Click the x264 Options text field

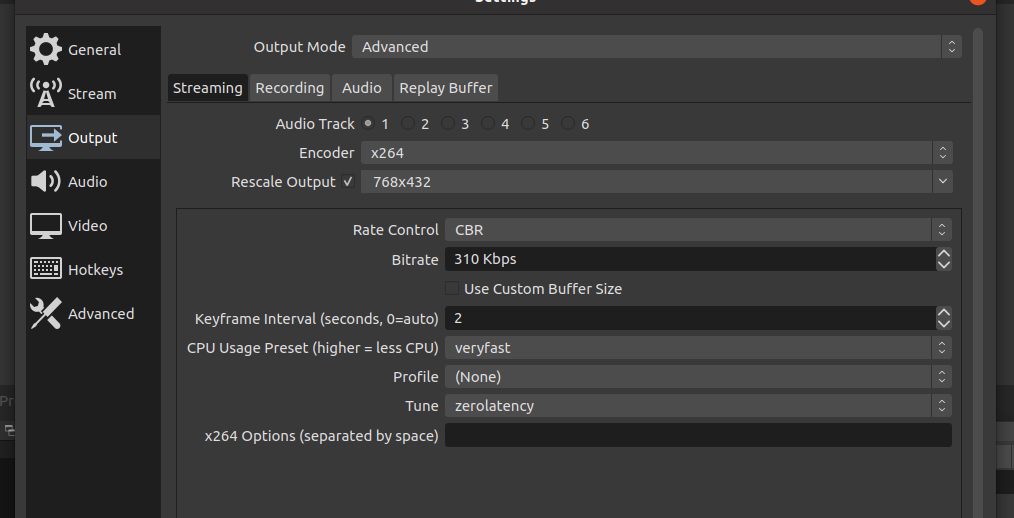pyautogui.click(x=698, y=435)
